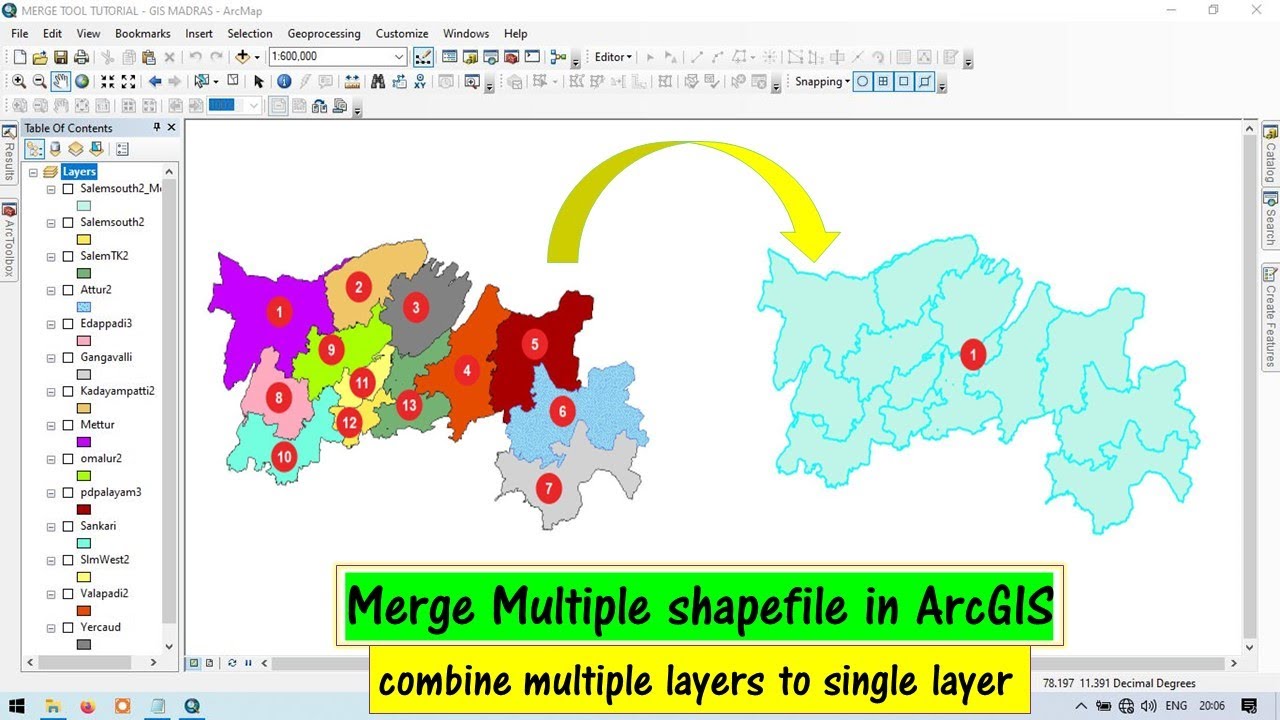Viewport: 1280px width, 720px height.
Task: Click the Add Data button
Action: click(242, 57)
